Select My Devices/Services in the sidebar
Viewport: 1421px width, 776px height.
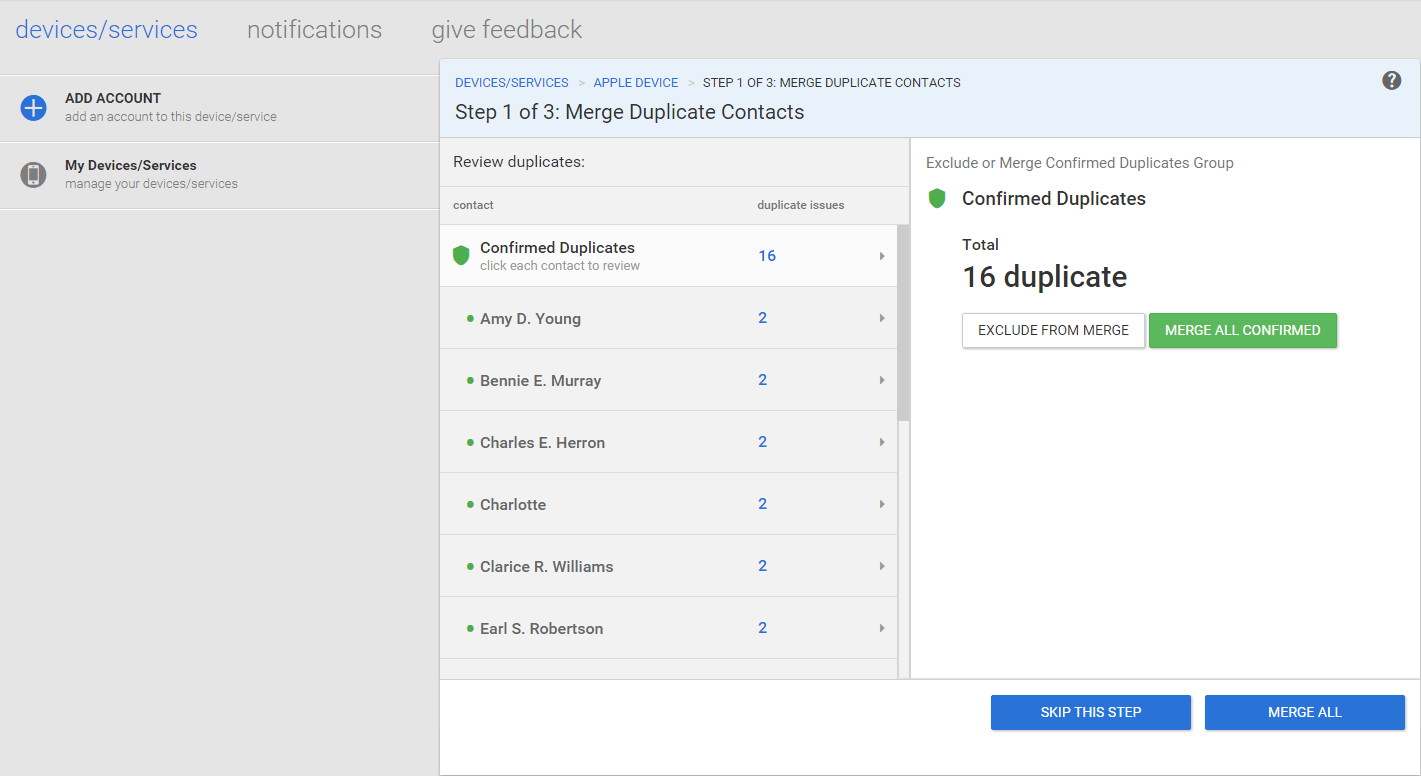pos(219,175)
